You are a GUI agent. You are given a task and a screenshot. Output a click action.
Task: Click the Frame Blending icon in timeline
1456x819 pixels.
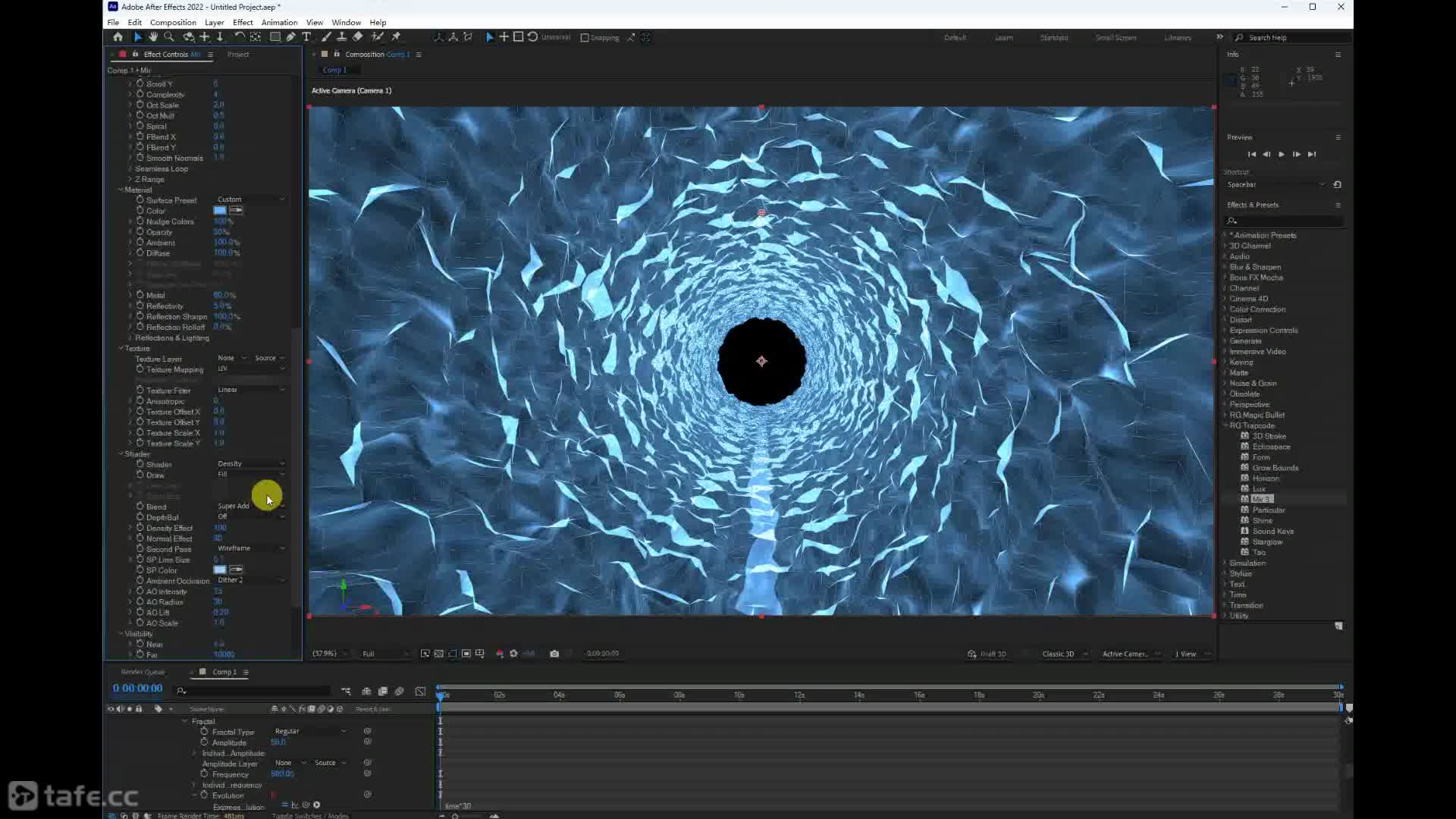click(383, 691)
